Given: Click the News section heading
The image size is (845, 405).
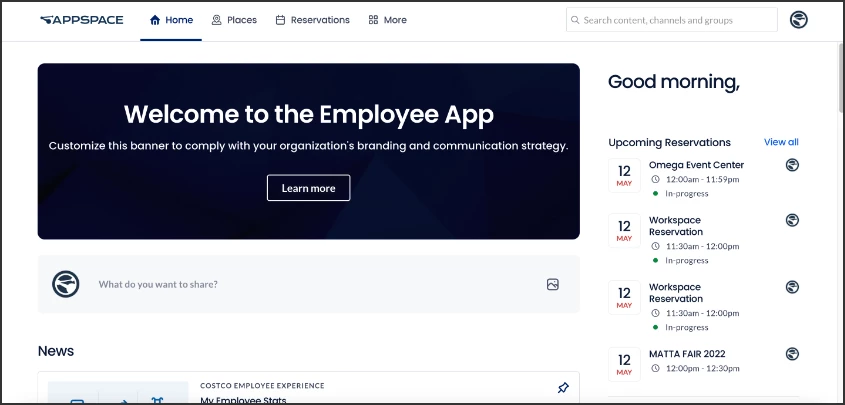Looking at the screenshot, I should 56,351.
